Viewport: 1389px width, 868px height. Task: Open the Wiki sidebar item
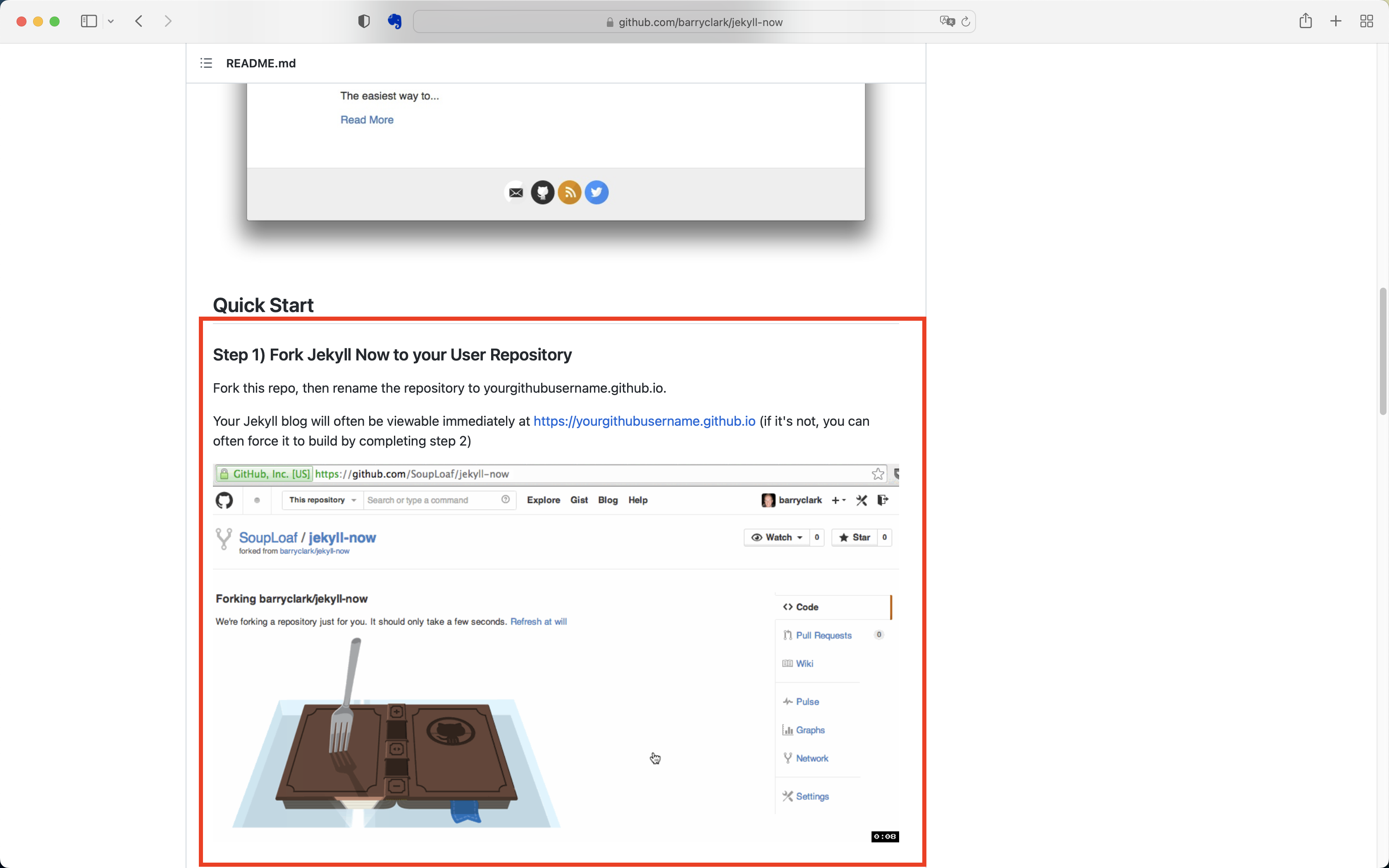pos(798,663)
